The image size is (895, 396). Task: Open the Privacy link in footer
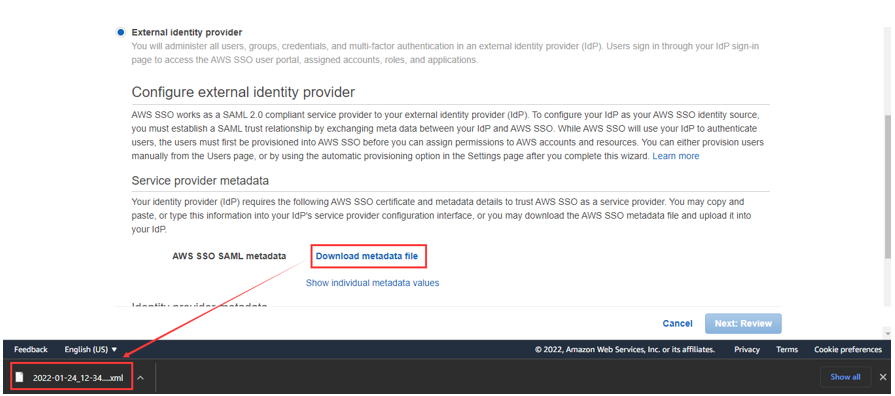[747, 349]
